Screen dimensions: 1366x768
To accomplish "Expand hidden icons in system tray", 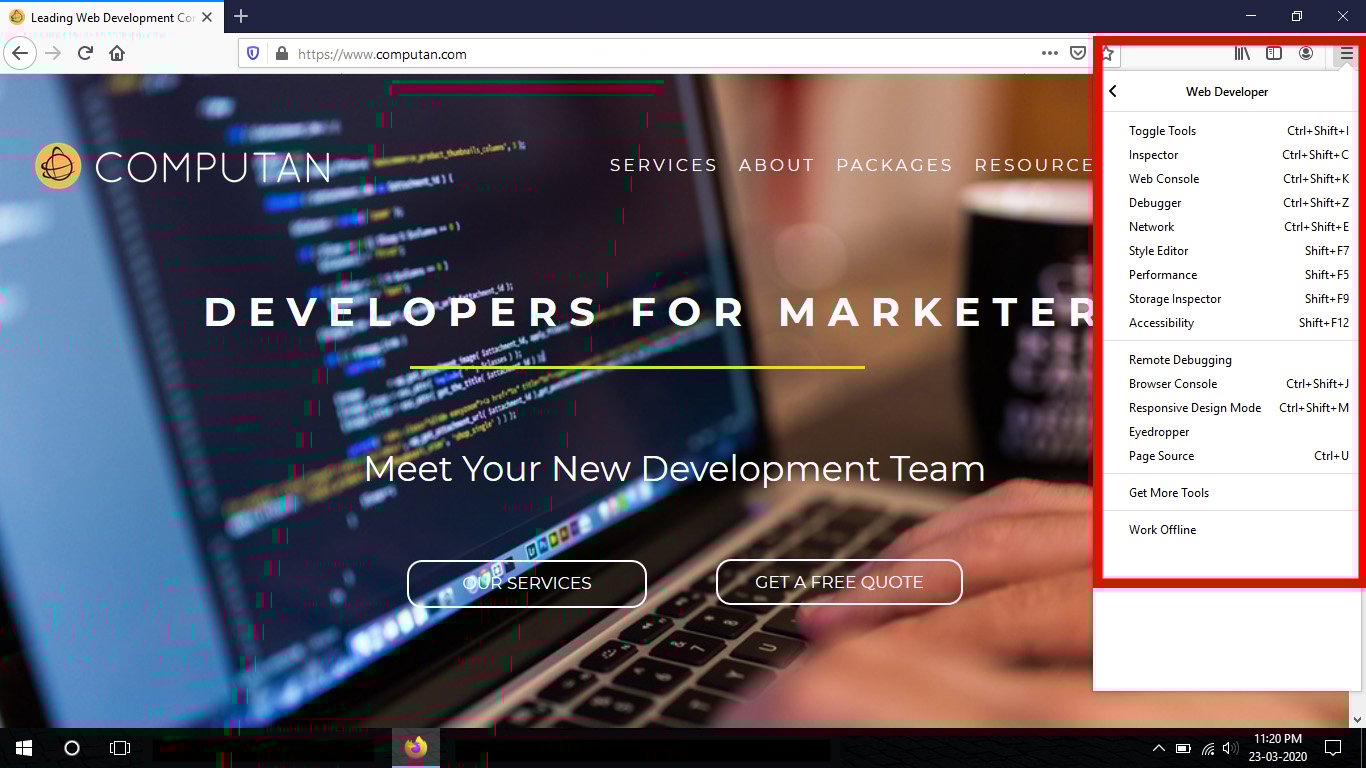I will (x=1158, y=747).
